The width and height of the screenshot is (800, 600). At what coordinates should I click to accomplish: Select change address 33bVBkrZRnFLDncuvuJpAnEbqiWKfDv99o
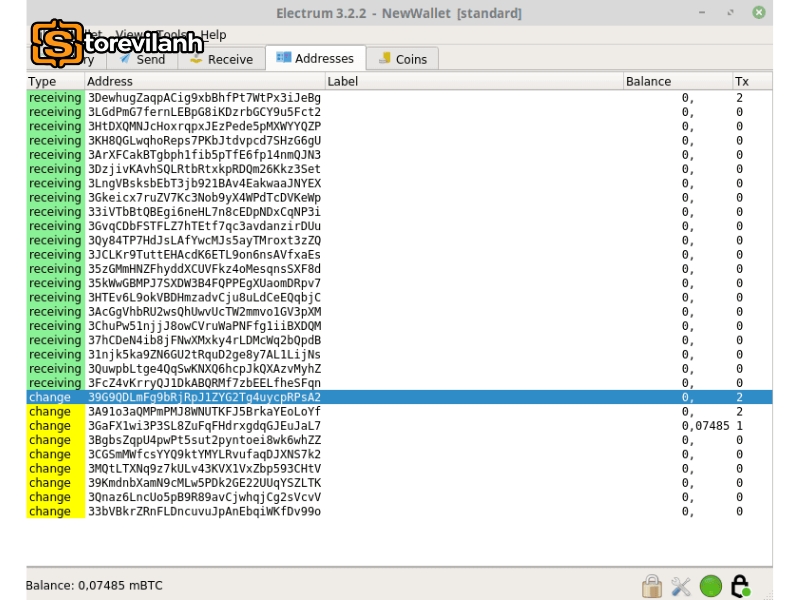[x=204, y=512]
